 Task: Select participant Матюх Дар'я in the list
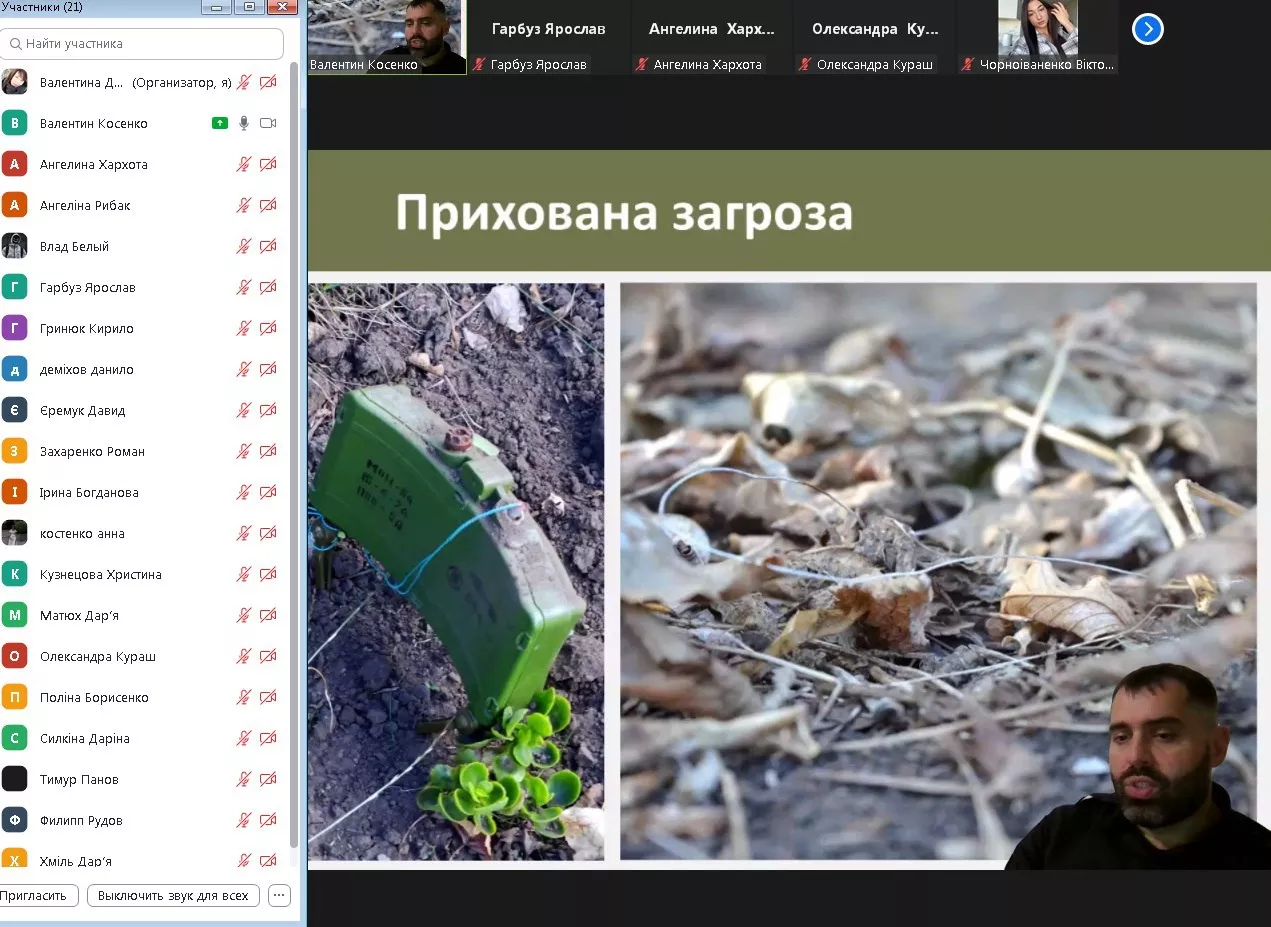point(79,615)
